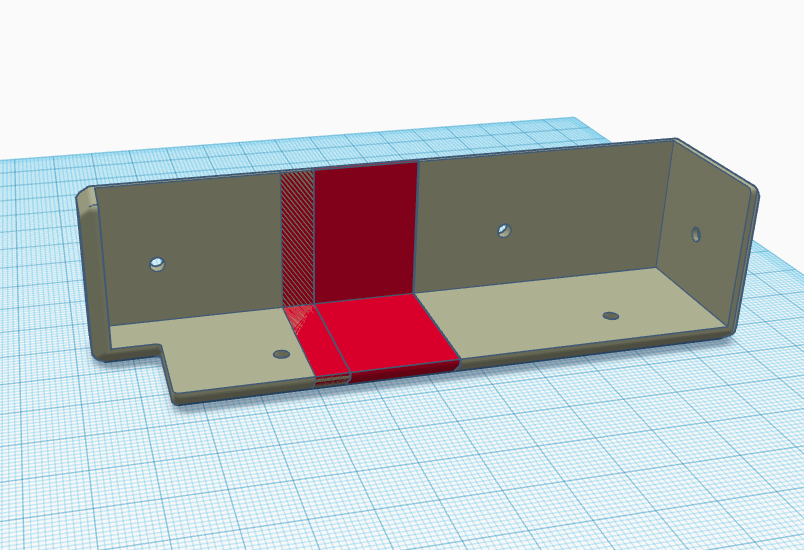The height and width of the screenshot is (550, 804).
Task: Click the hole in right back wall
Action: pyautogui.click(x=505, y=231)
